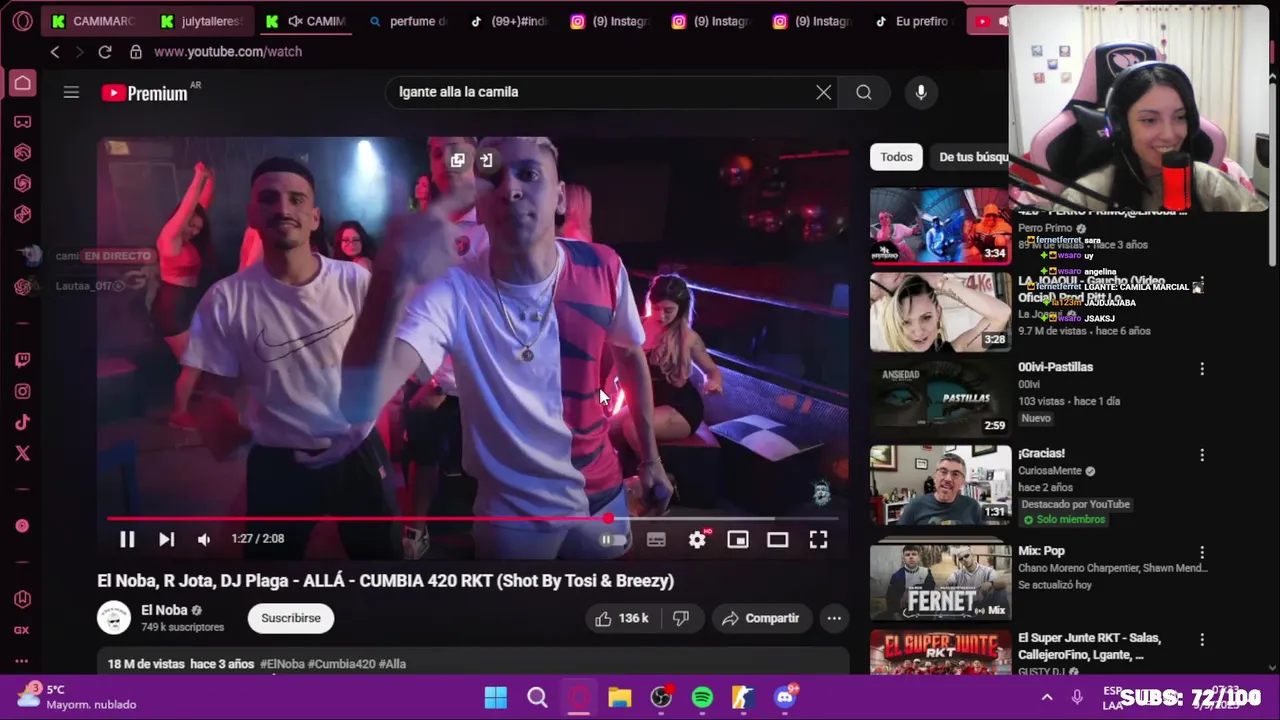Select the Todos filter chip
Screen dimensions: 1280x720
(896, 157)
